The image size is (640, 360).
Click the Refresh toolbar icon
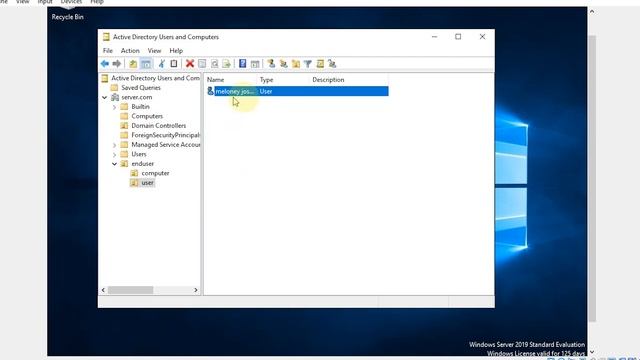(x=214, y=64)
